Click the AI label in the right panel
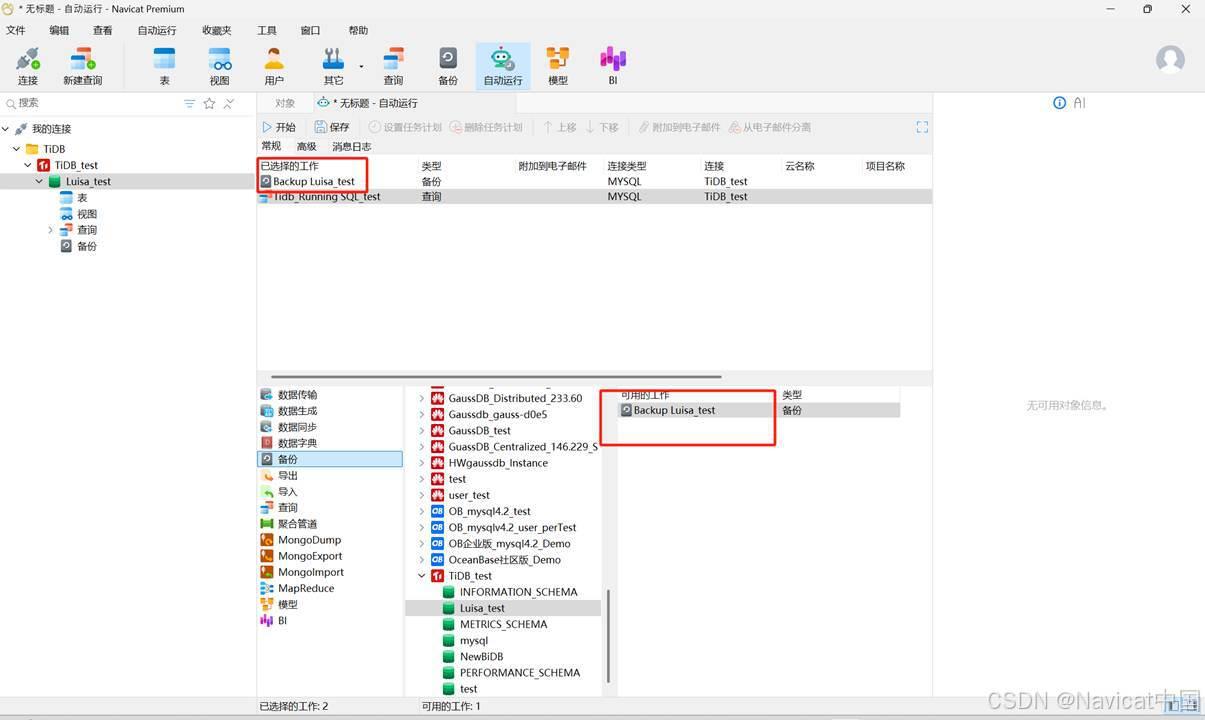Screen dimensions: 1205x720 point(1079,103)
